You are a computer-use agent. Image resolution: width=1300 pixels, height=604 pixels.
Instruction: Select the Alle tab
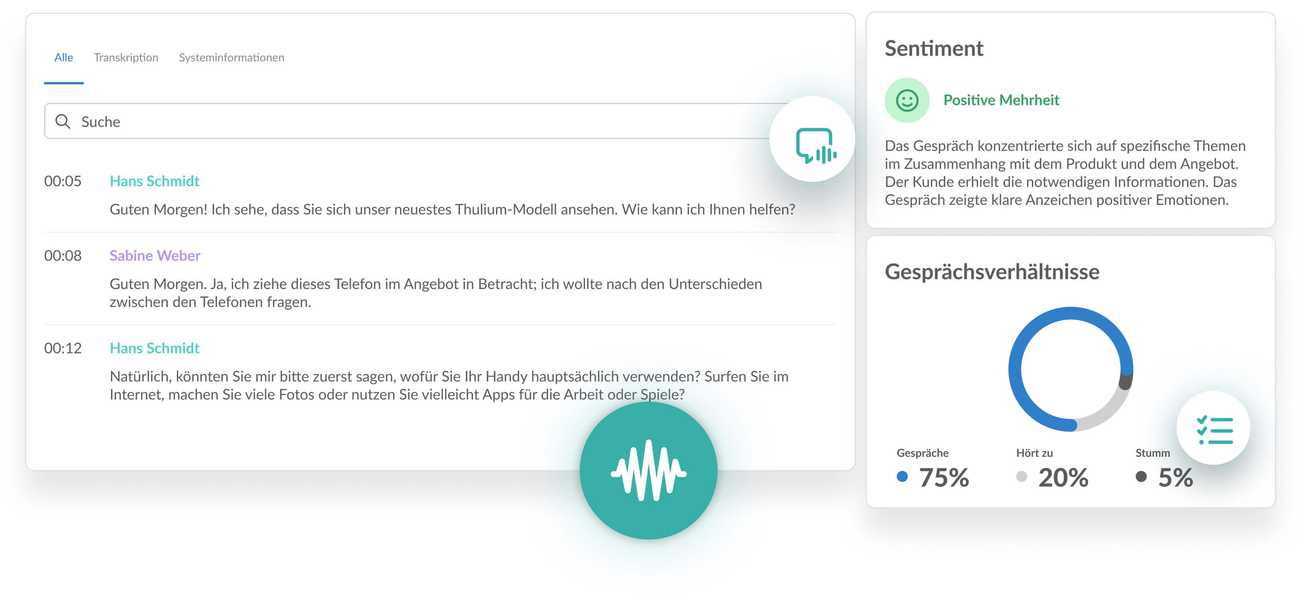tap(63, 57)
